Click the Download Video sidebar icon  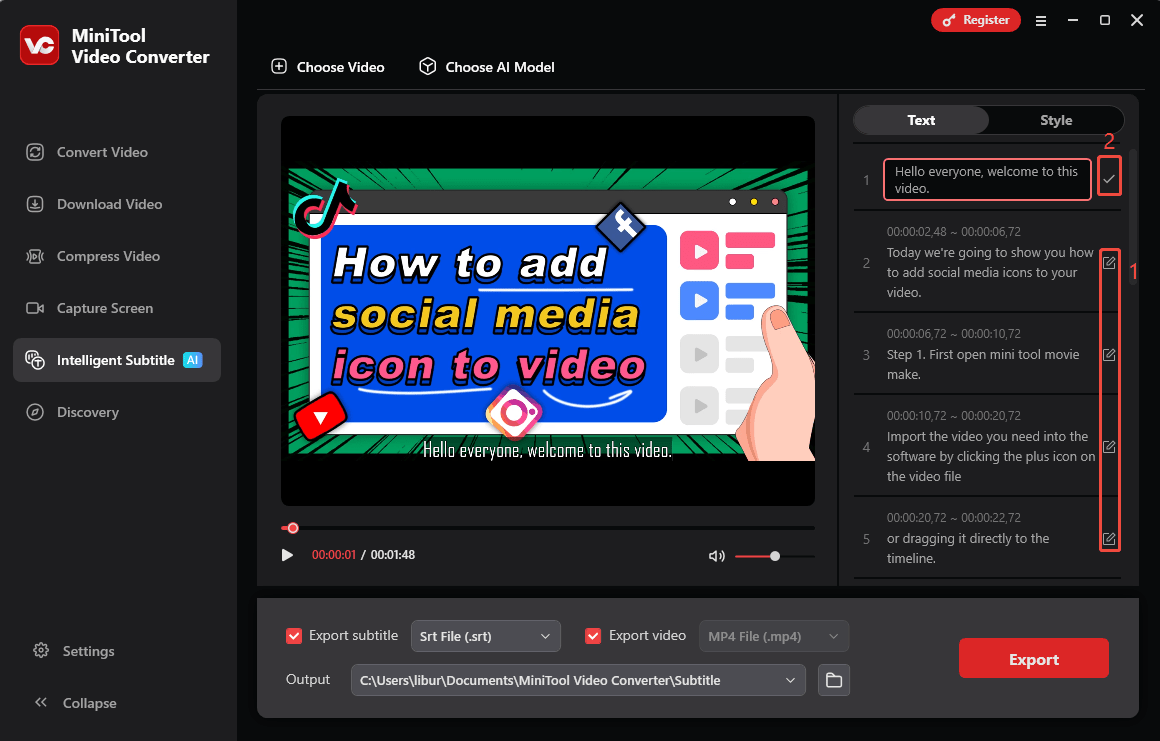35,204
